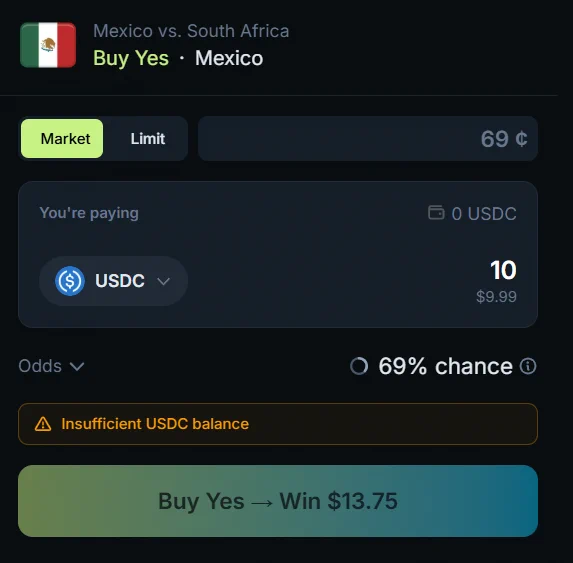
Task: Click the 69% chance label
Action: coord(445,366)
